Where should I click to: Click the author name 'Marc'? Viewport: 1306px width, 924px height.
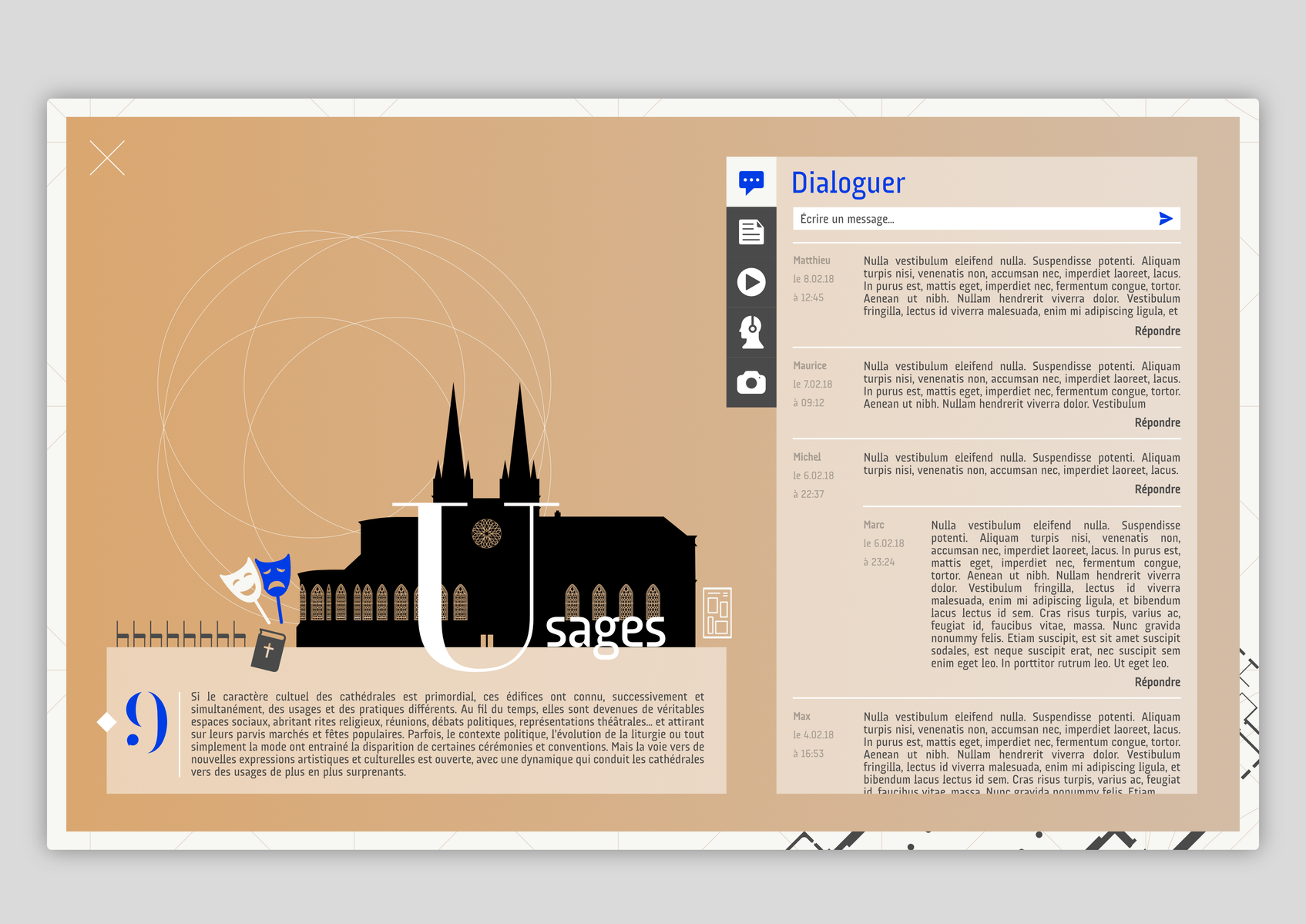[874, 525]
